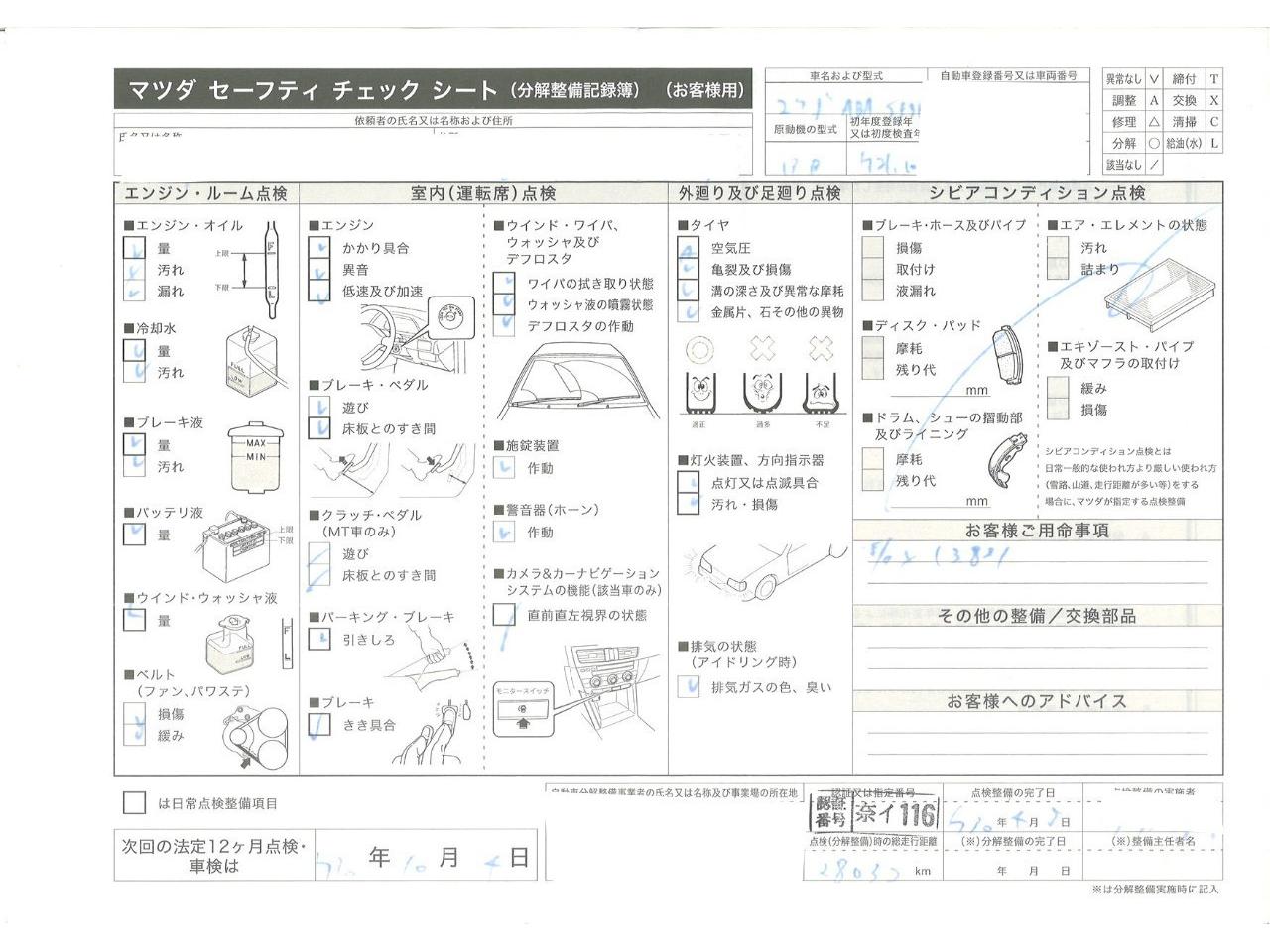Check the ディスク・パッド 摩耗 box
Screen dimensions: 1270x952
tap(872, 348)
